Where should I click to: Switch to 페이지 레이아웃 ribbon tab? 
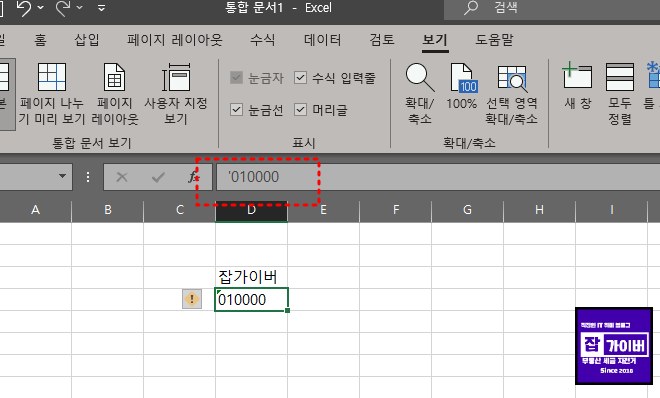(175, 40)
